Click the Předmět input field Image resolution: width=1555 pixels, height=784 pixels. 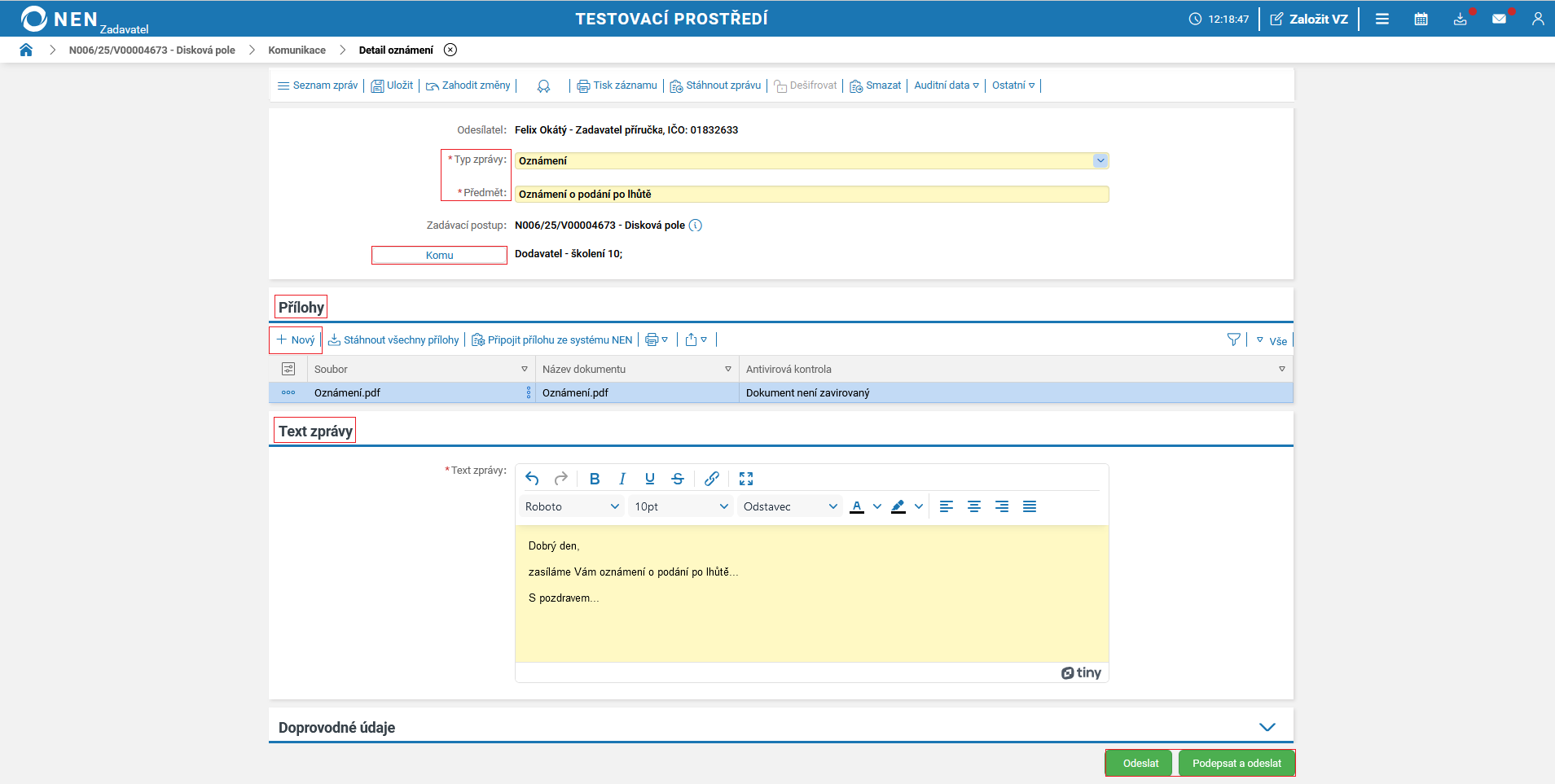click(810, 195)
